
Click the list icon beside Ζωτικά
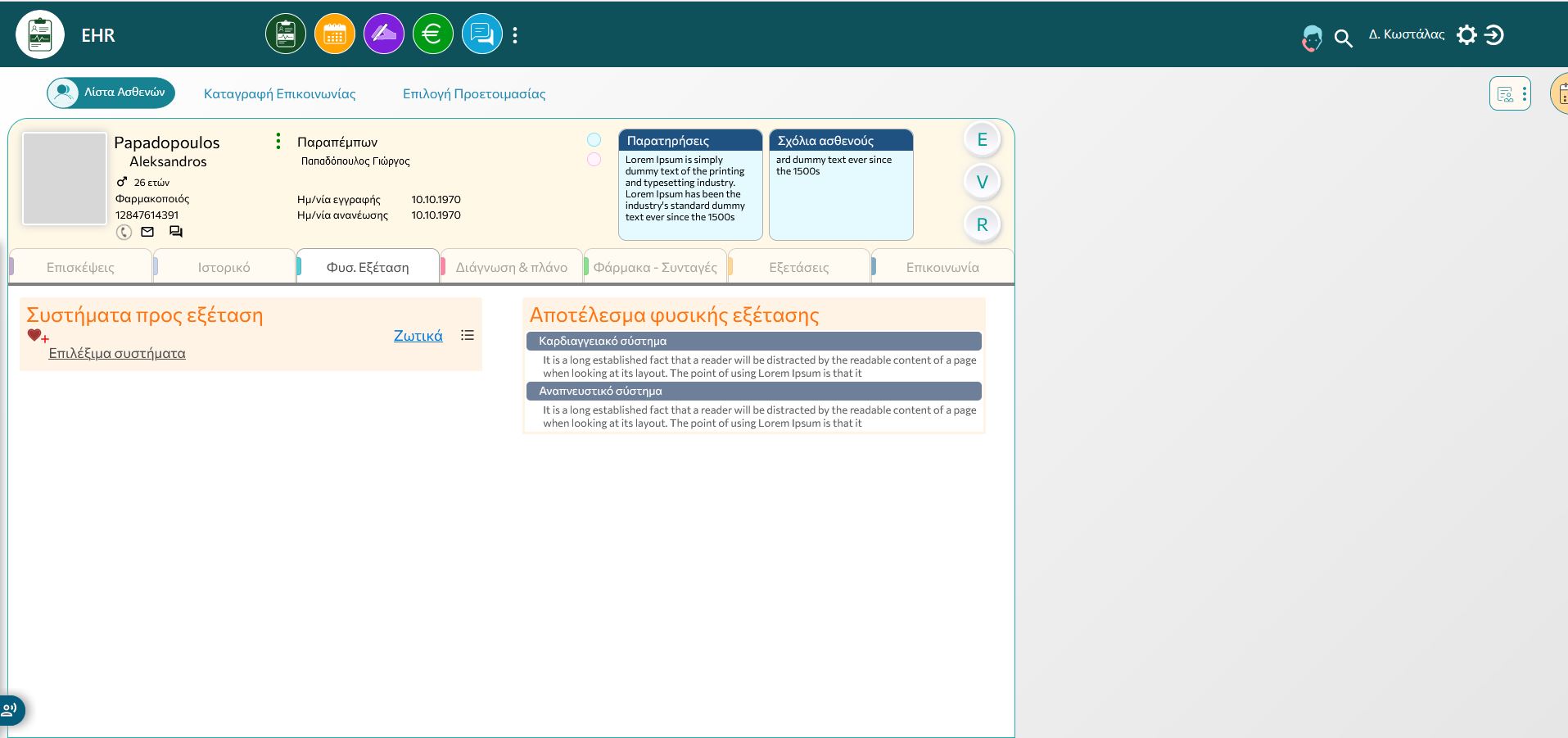(x=468, y=335)
